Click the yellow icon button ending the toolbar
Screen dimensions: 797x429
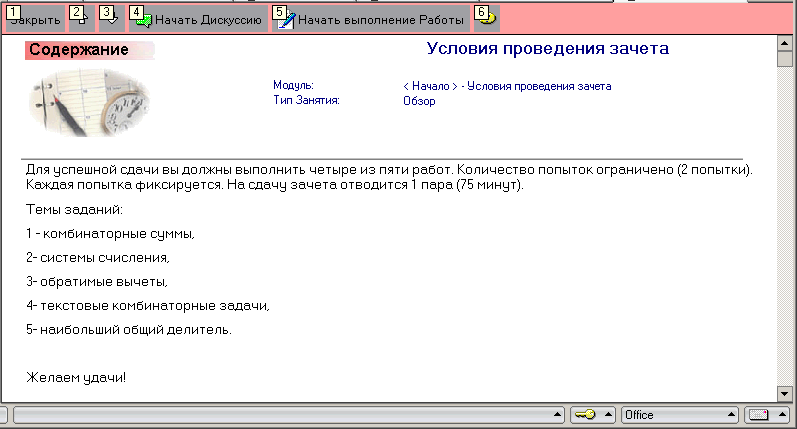(x=487, y=19)
